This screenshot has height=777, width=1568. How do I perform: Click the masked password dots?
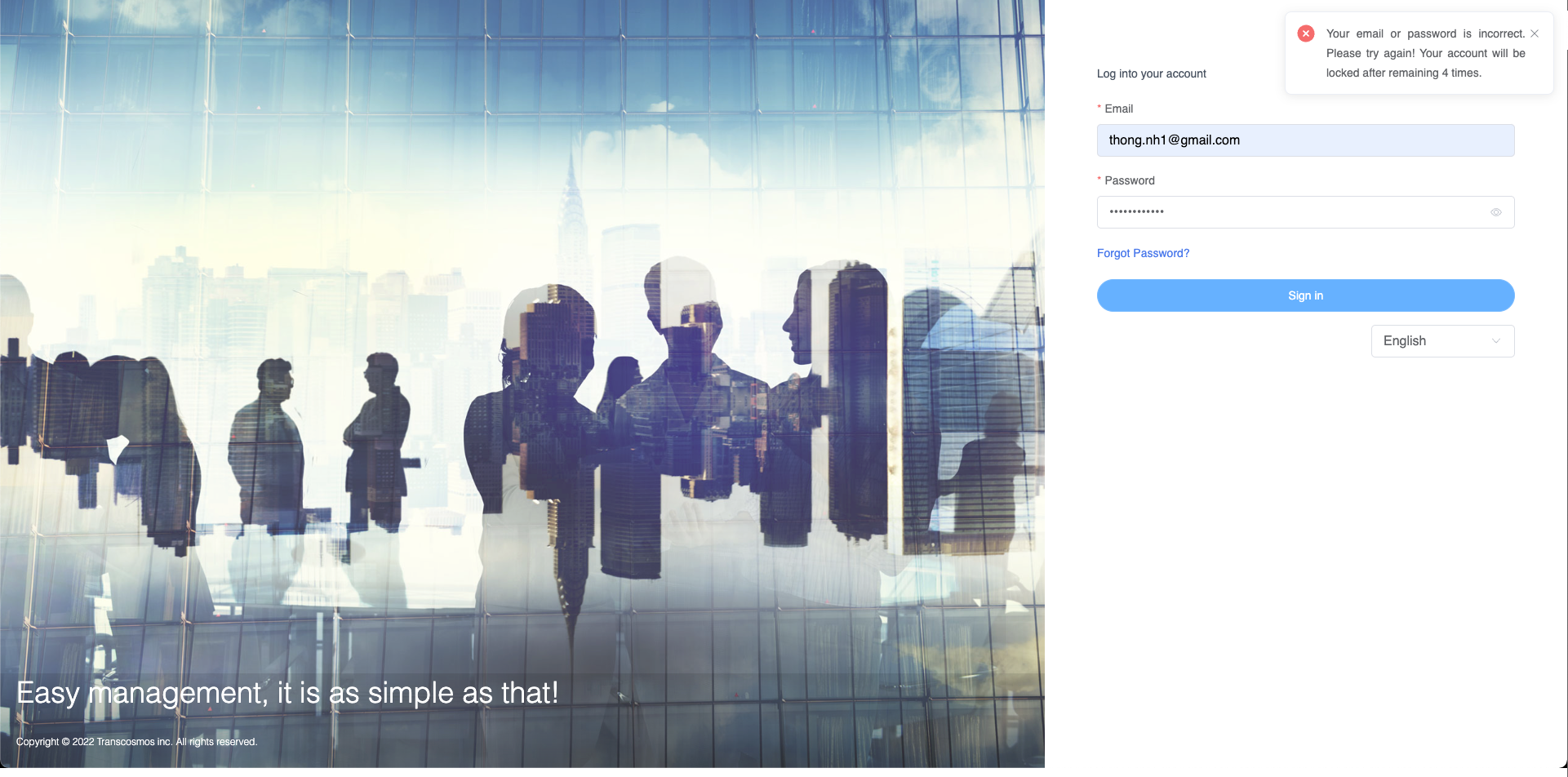[1136, 212]
